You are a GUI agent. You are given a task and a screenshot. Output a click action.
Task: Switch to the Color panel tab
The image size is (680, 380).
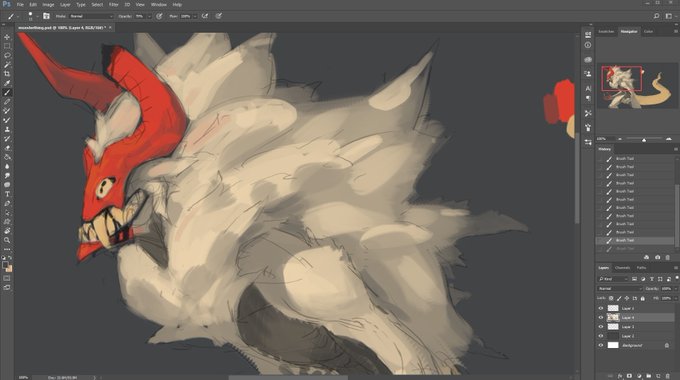pyautogui.click(x=648, y=31)
